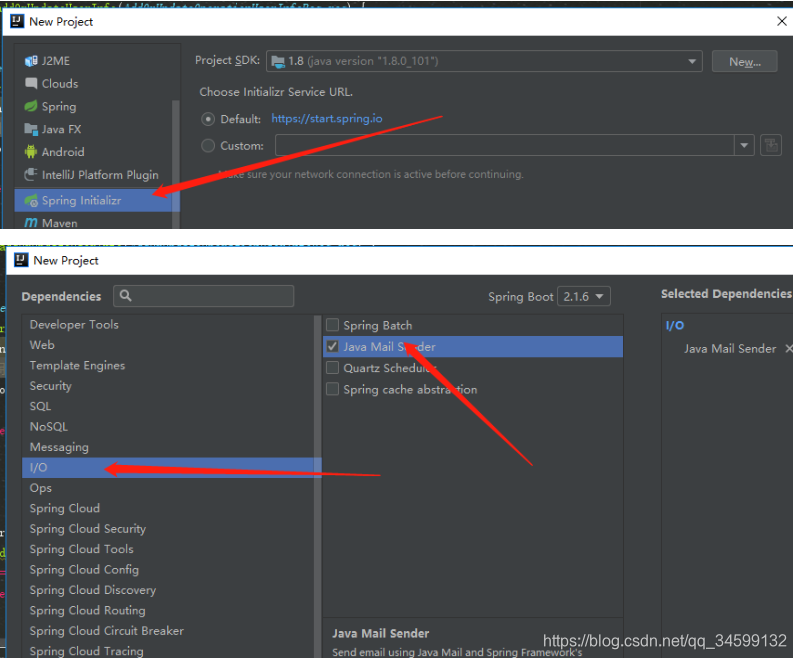Expand the Custom URL history dropdown
The width and height of the screenshot is (797, 660).
click(x=744, y=145)
